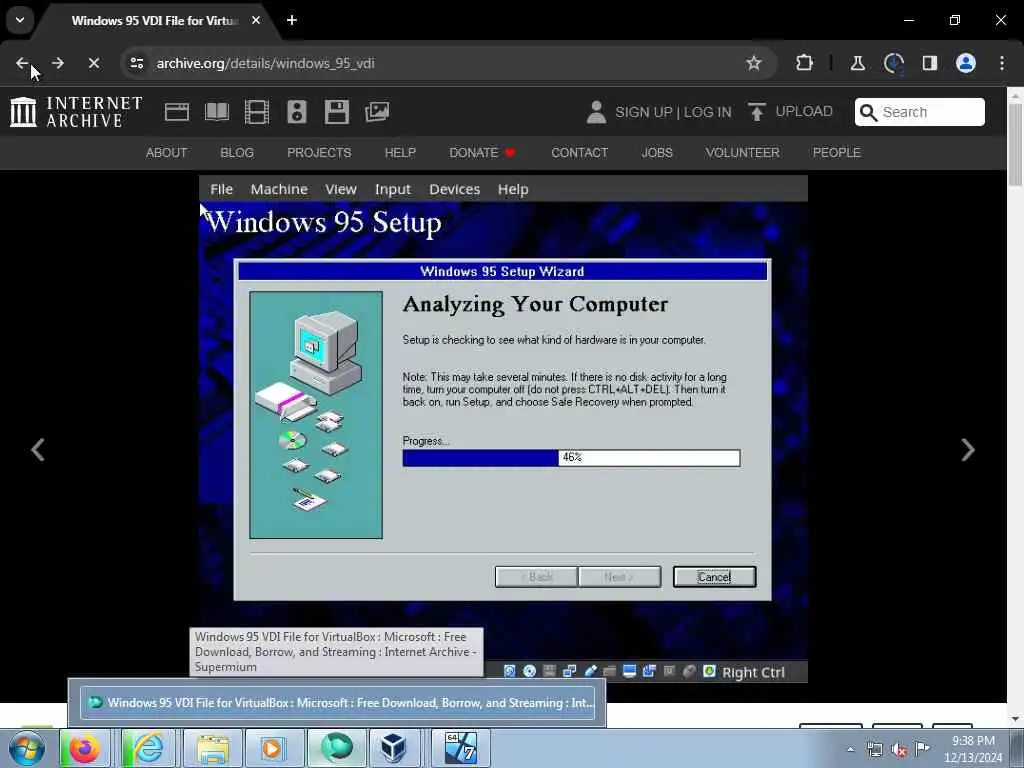
Task: Click the disabled Next button
Action: click(x=619, y=577)
